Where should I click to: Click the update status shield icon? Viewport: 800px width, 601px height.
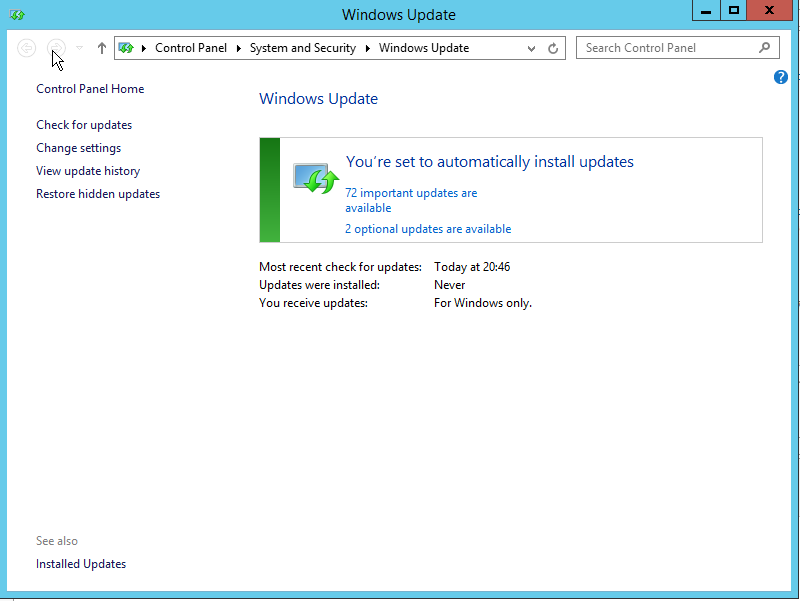[316, 179]
